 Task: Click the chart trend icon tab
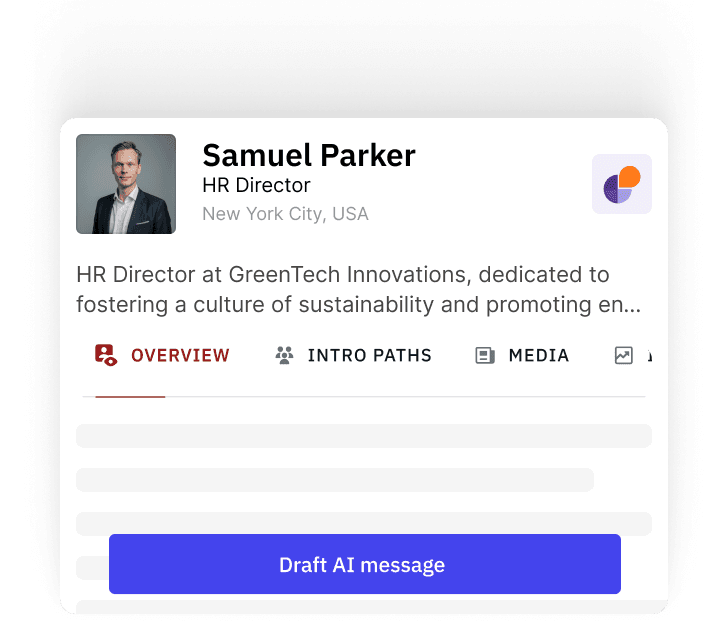(624, 356)
